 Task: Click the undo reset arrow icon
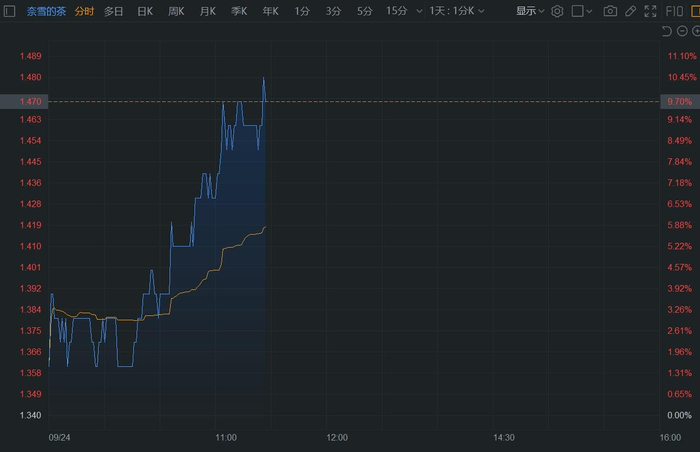point(667,32)
